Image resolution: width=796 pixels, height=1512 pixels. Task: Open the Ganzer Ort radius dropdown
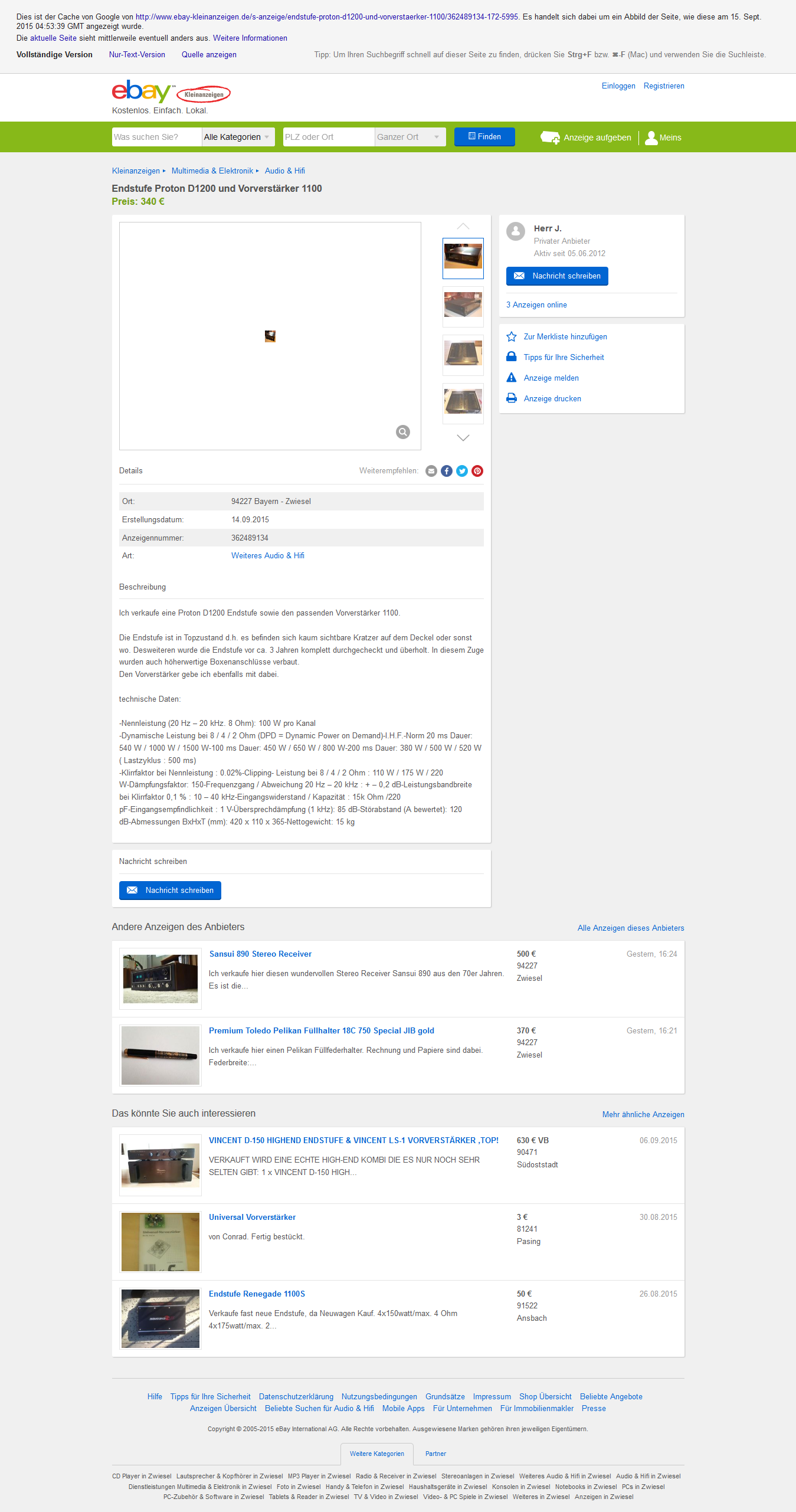[x=410, y=137]
